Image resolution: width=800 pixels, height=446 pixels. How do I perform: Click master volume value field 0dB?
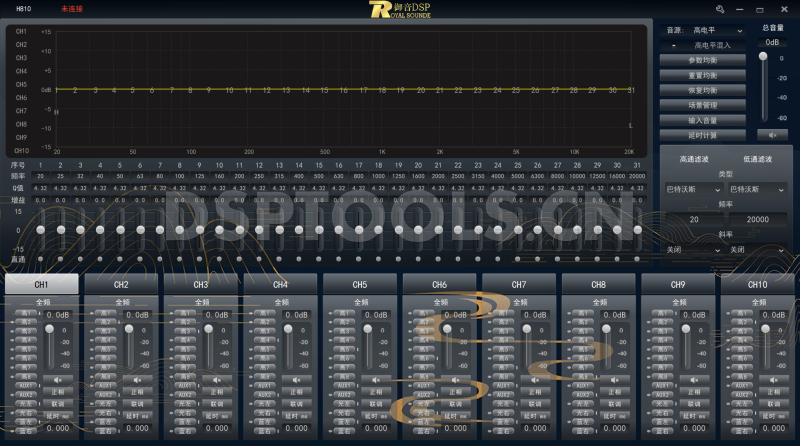(772, 42)
